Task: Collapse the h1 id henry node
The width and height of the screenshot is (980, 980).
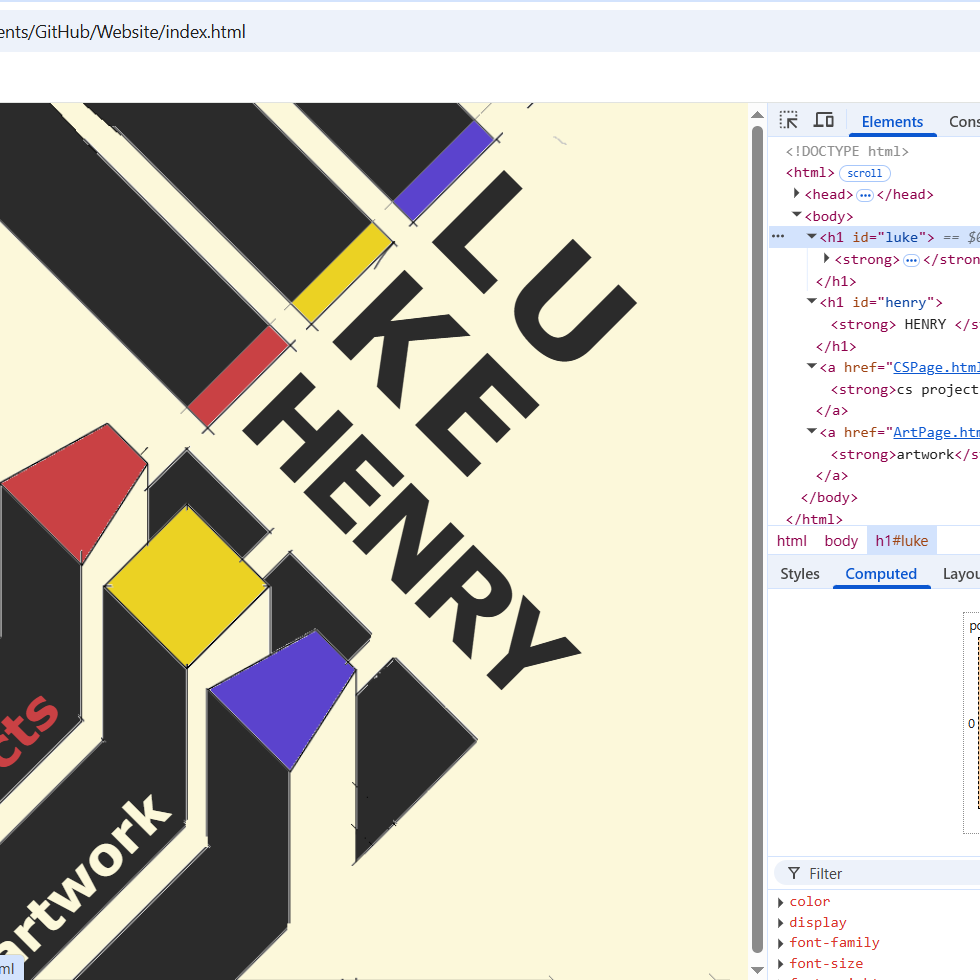Action: click(812, 302)
